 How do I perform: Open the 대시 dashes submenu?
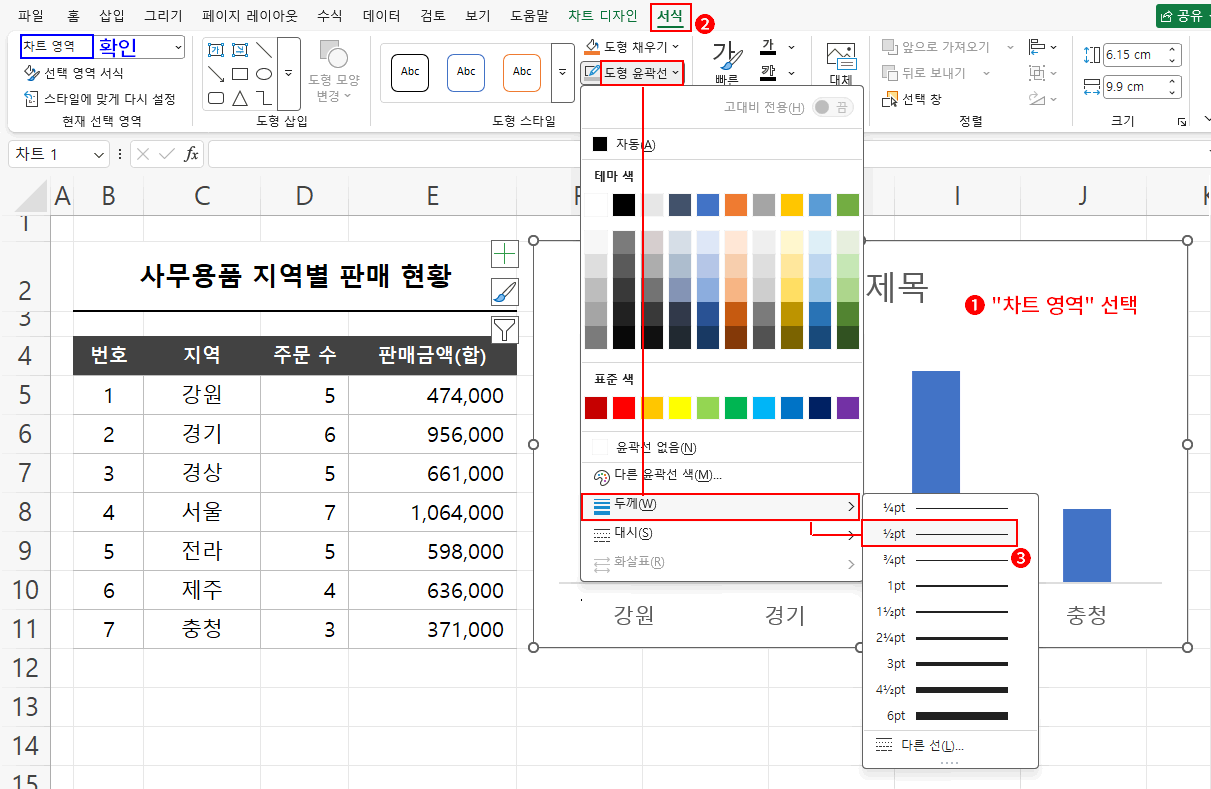pyautogui.click(x=720, y=534)
